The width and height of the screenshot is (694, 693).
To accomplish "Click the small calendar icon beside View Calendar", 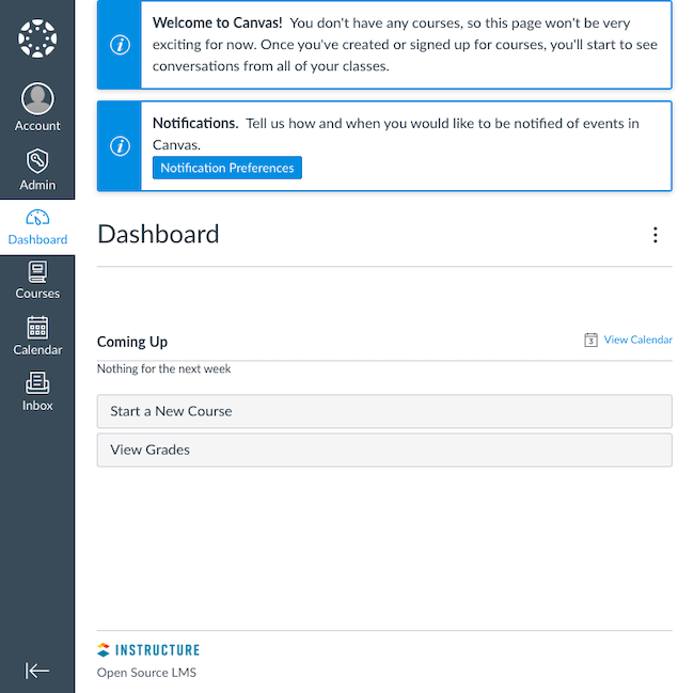I will [591, 340].
